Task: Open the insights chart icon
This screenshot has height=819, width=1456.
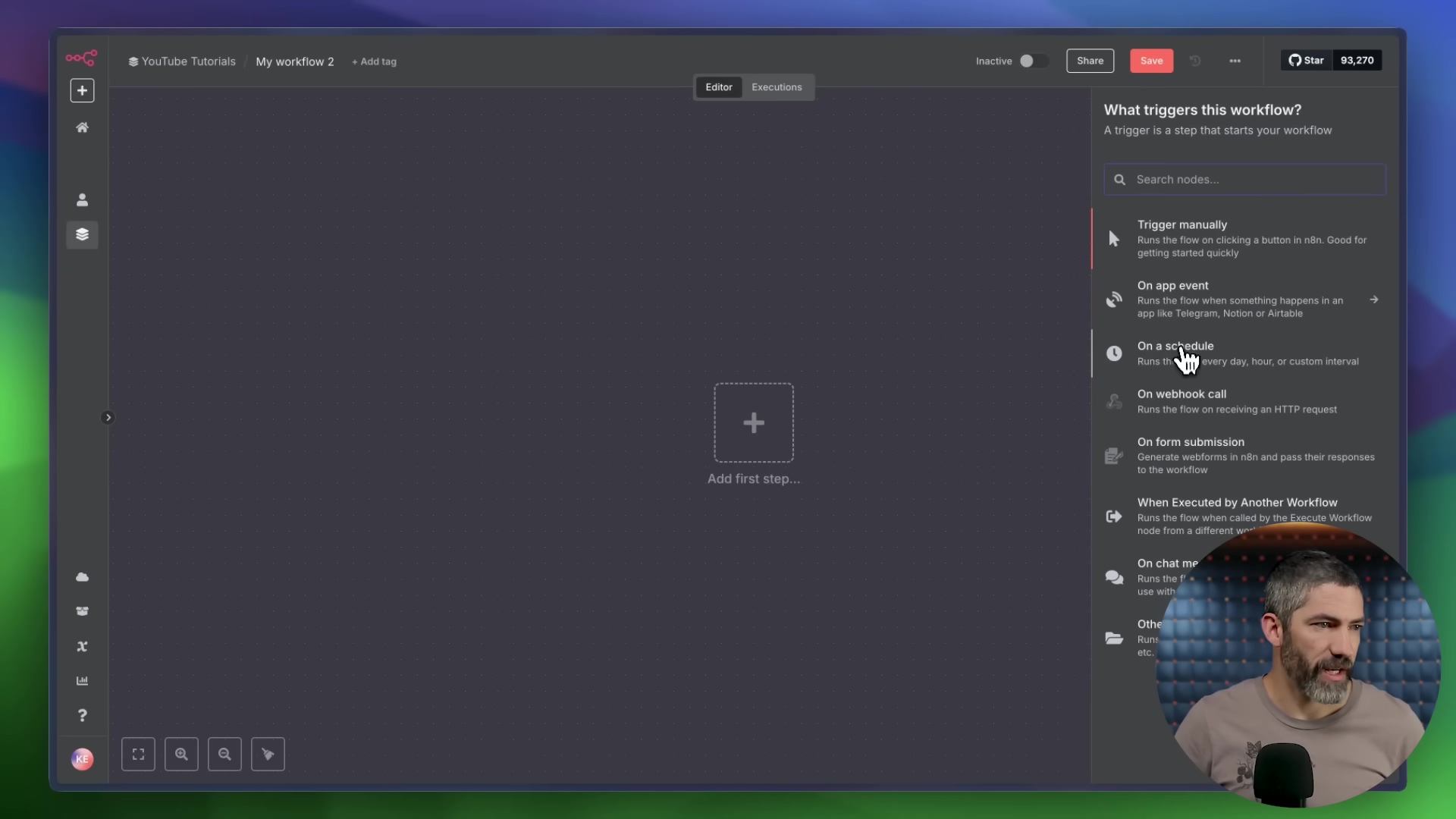Action: pos(83,680)
